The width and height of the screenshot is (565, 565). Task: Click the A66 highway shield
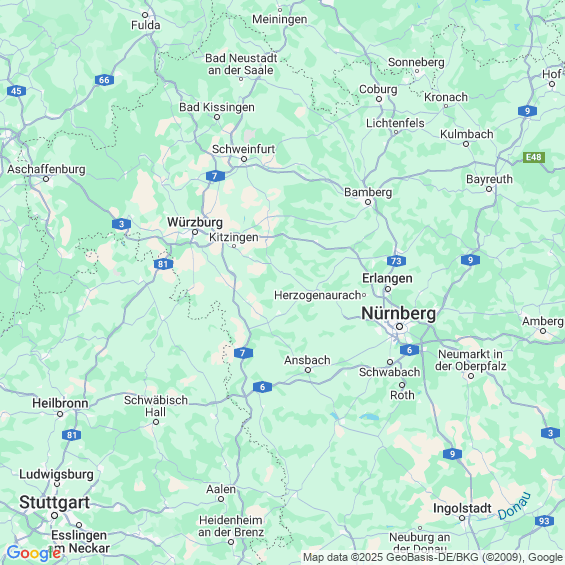[x=104, y=80]
